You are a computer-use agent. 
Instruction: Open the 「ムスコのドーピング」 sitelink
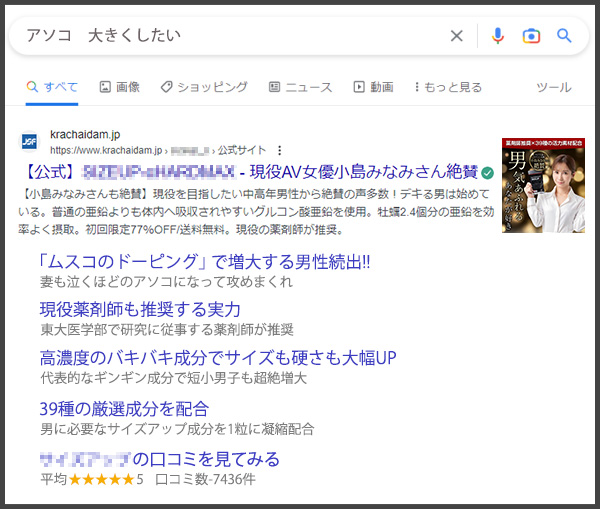[x=204, y=262]
